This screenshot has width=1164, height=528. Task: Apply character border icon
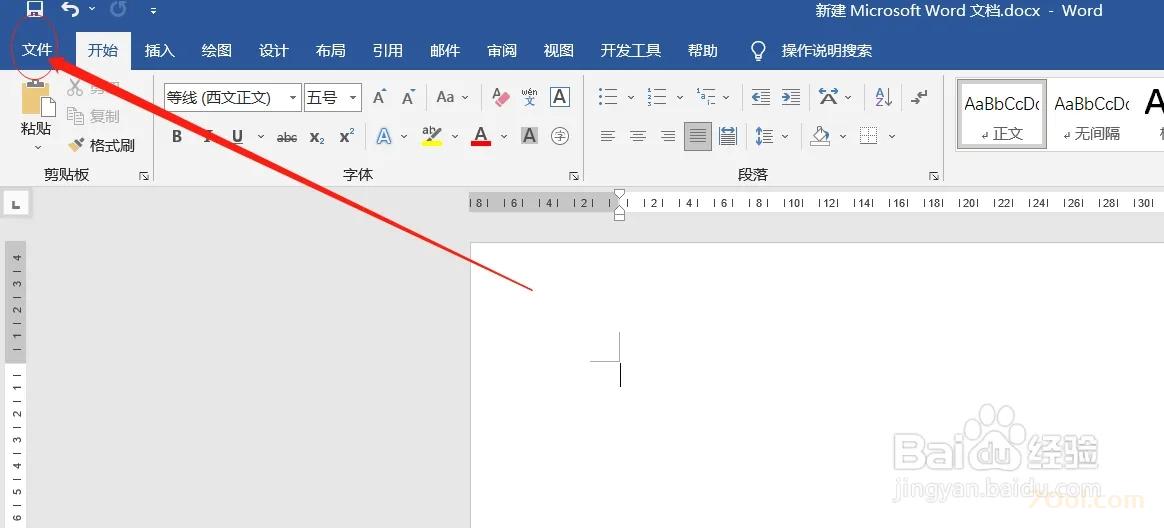pos(560,97)
